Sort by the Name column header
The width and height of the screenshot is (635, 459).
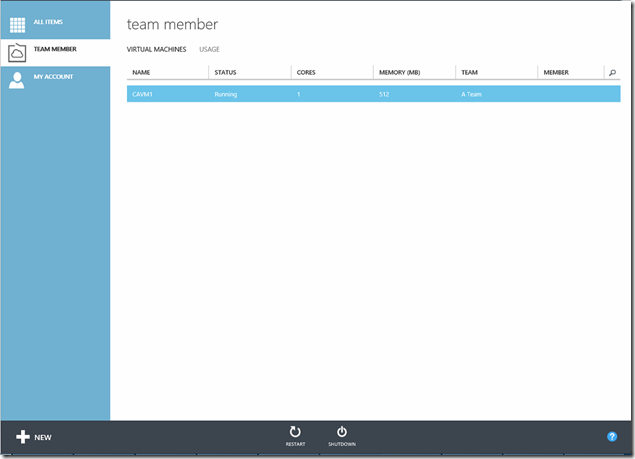[141, 72]
